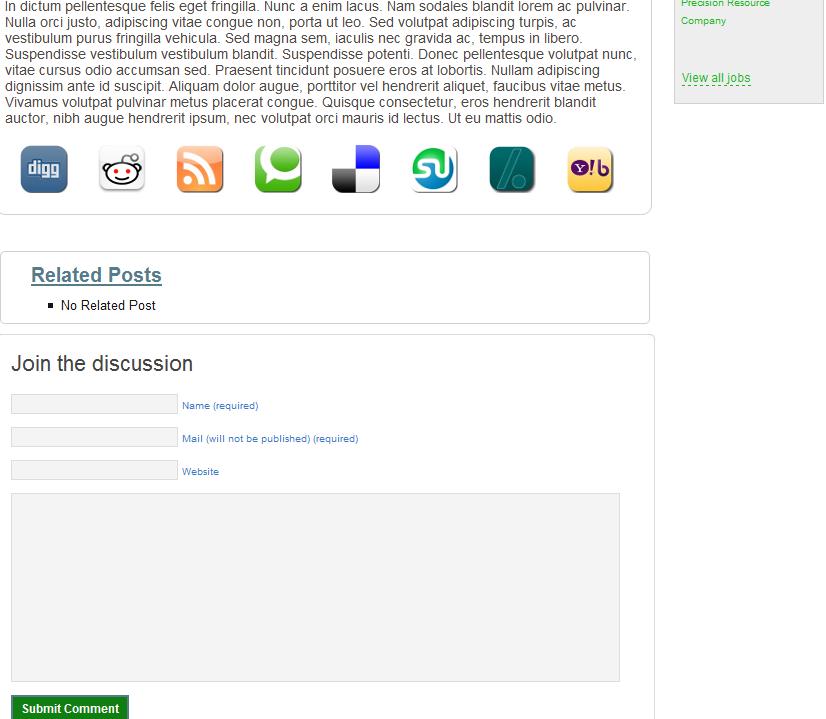Share the post on Digg
This screenshot has height=719, width=826.
pos(44,169)
